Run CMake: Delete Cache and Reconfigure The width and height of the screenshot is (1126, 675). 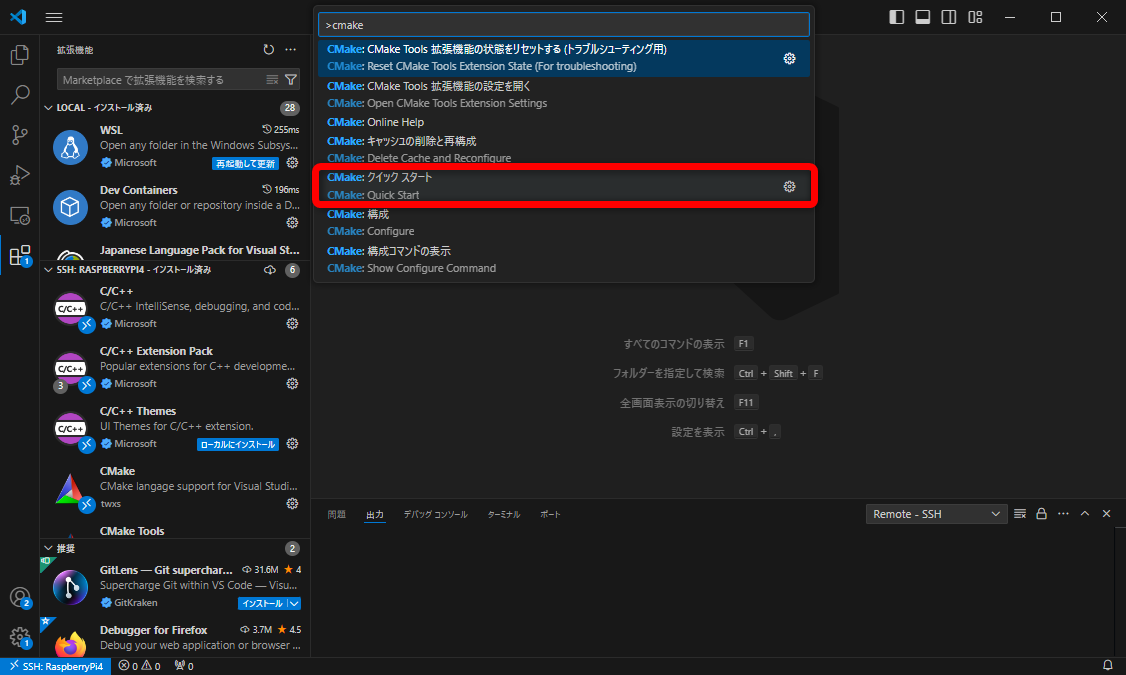click(x=564, y=149)
